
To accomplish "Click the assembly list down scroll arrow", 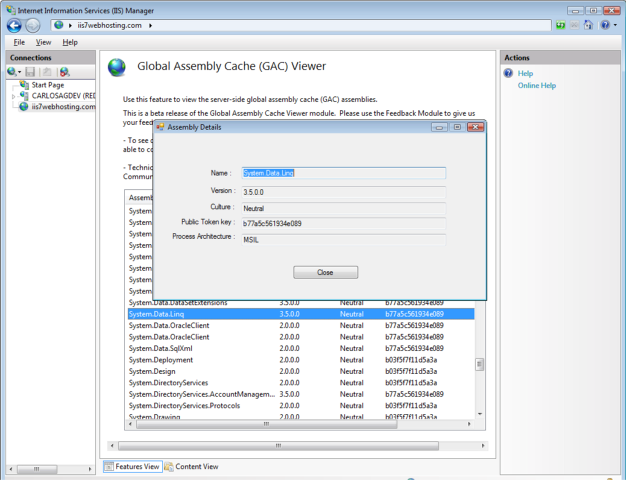I will (x=479, y=414).
